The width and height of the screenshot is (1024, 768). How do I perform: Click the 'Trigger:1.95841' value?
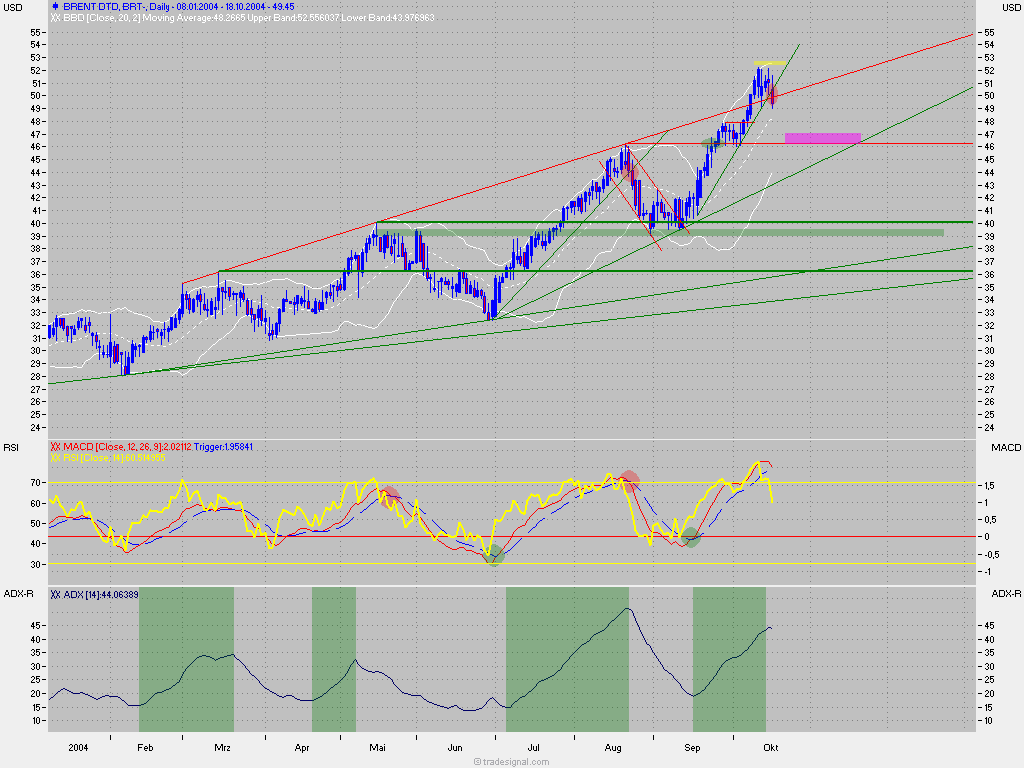click(x=223, y=447)
